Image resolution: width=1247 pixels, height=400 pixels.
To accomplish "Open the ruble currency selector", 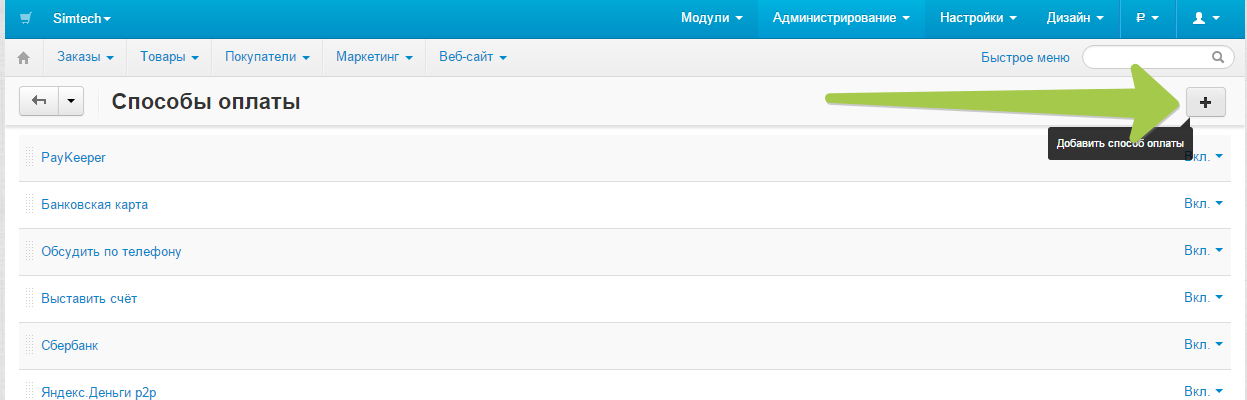I will coord(1147,18).
